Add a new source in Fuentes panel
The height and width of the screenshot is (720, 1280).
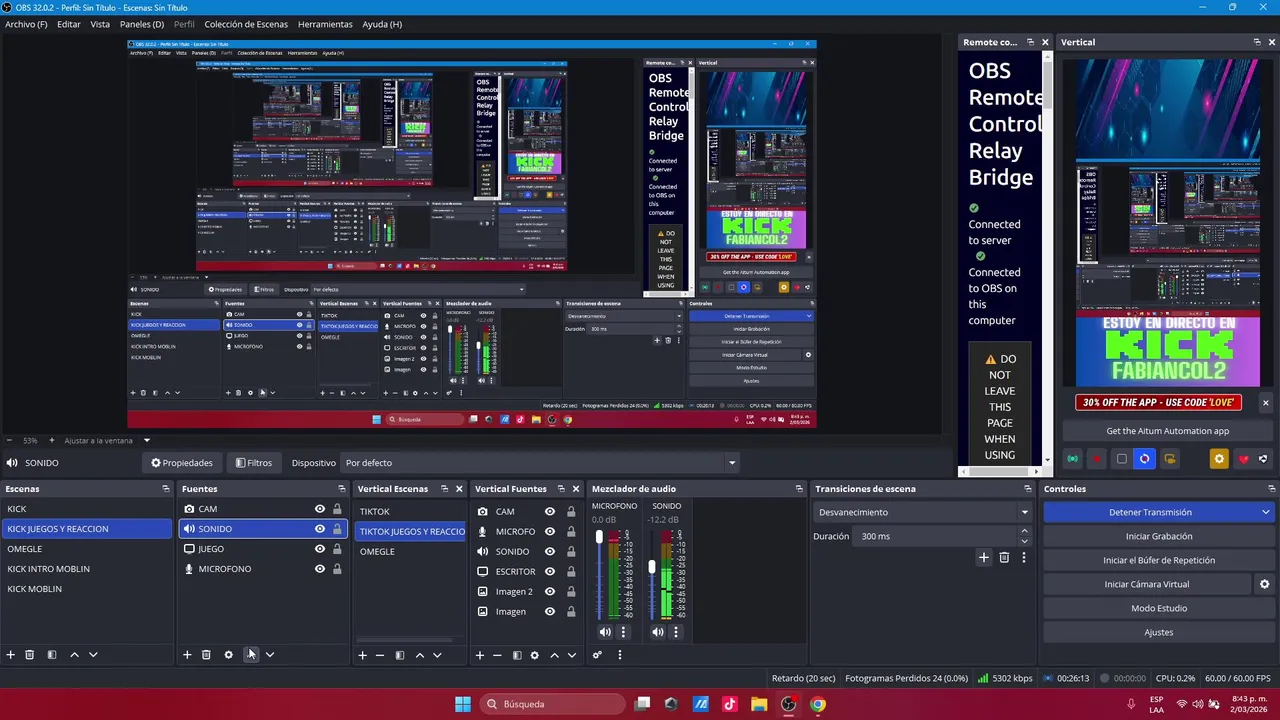[x=187, y=655]
